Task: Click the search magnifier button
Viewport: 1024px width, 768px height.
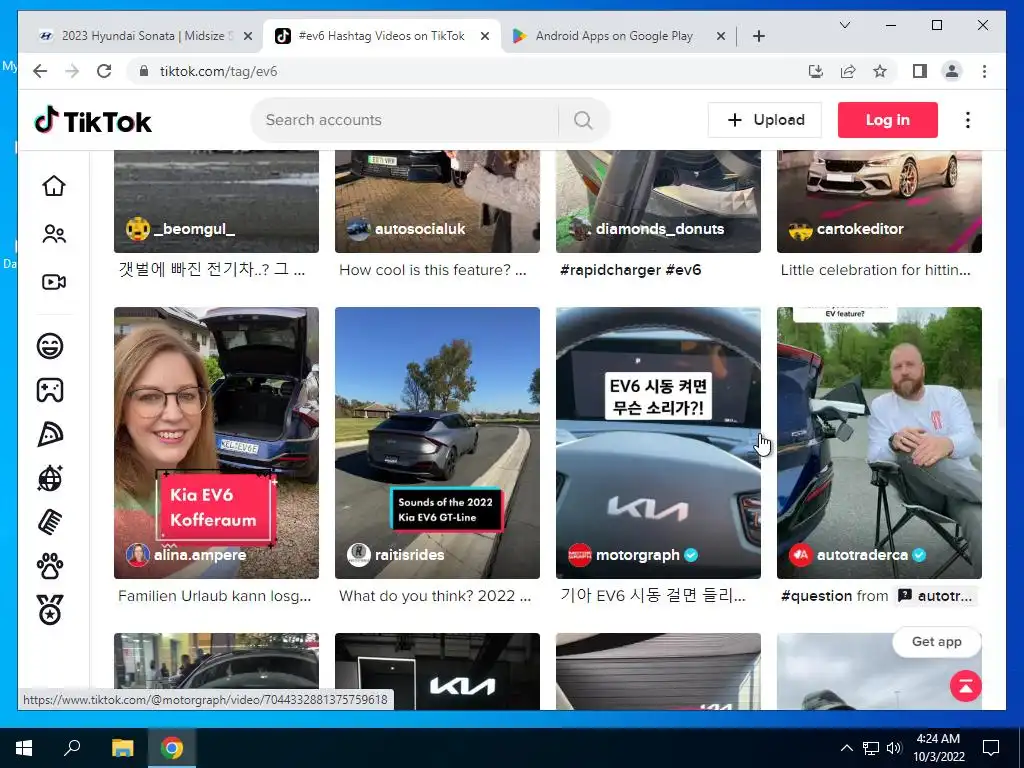Action: (583, 120)
